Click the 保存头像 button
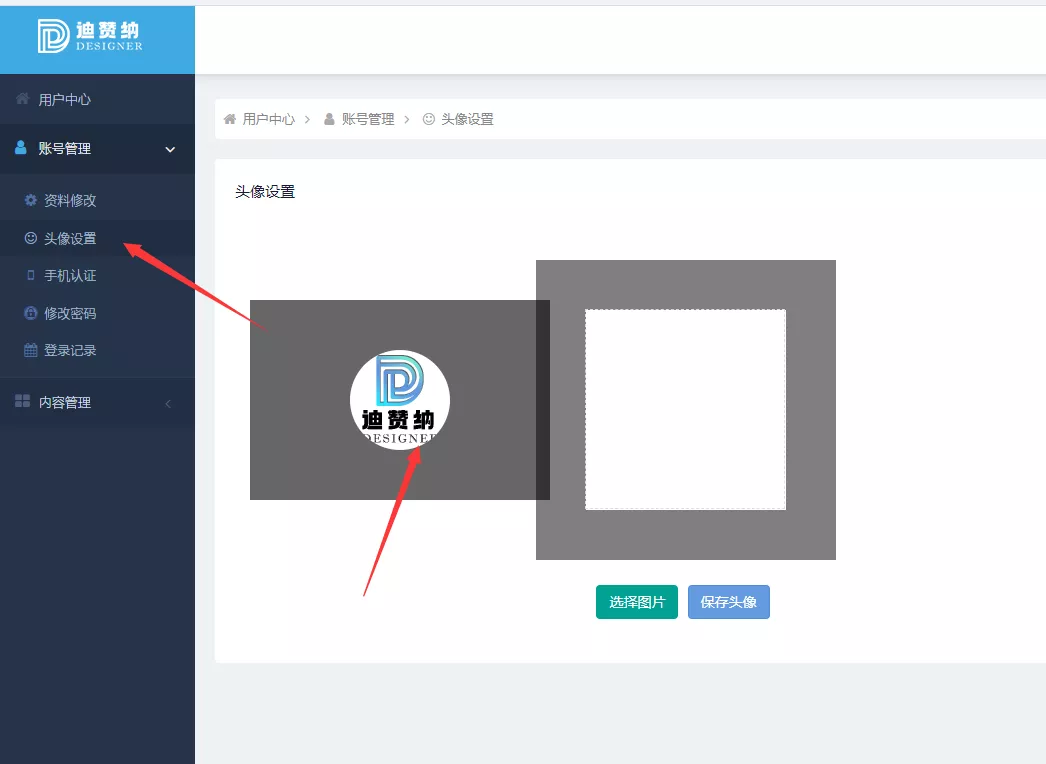 pyautogui.click(x=728, y=602)
